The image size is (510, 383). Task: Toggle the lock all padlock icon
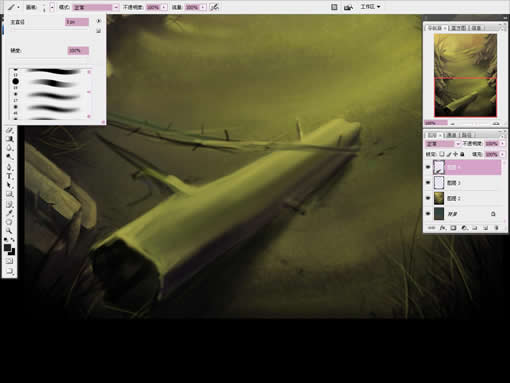coord(462,154)
